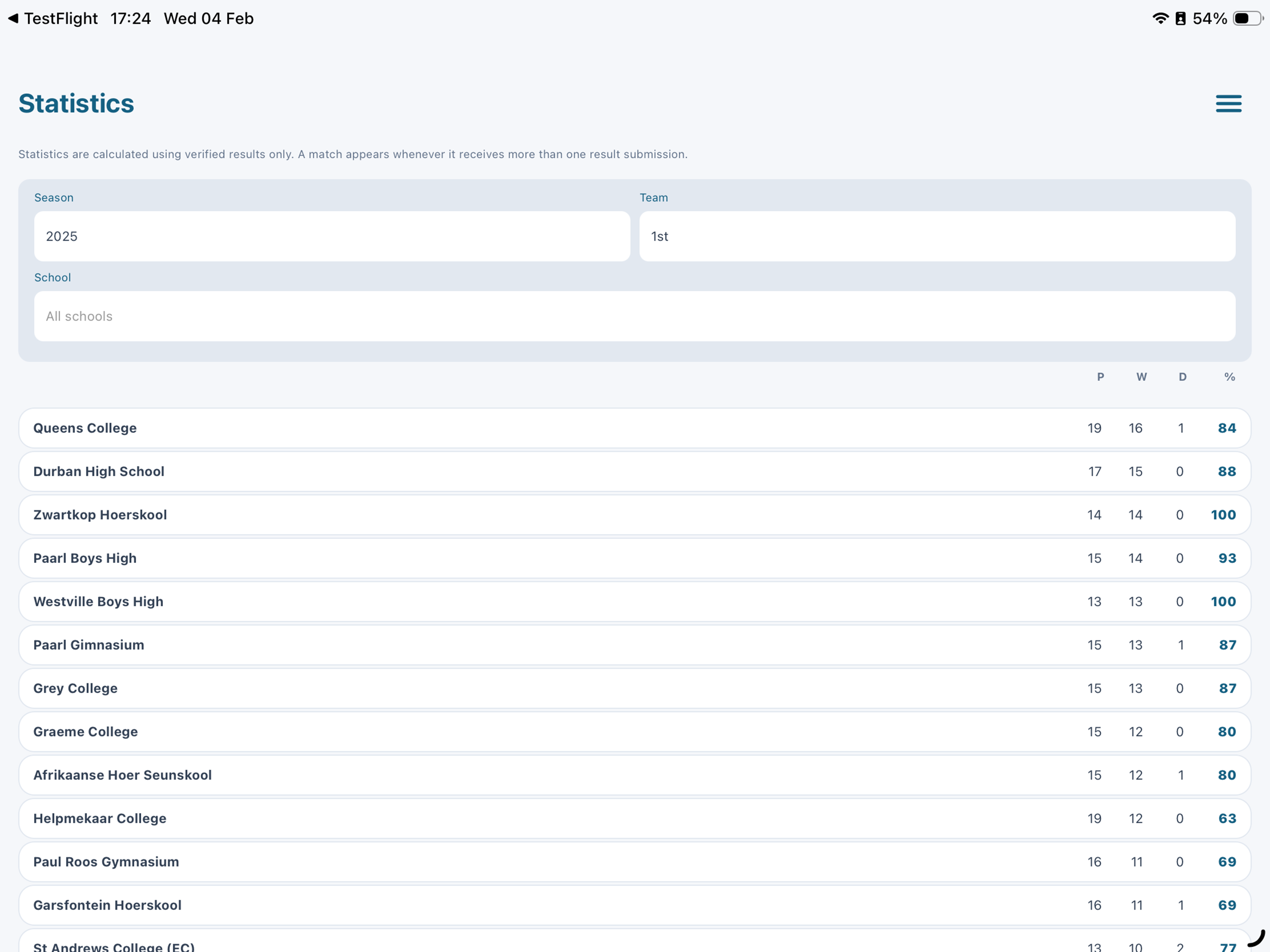Click Durban High School's 88 percent value
This screenshot has width=1270, height=952.
point(1227,472)
